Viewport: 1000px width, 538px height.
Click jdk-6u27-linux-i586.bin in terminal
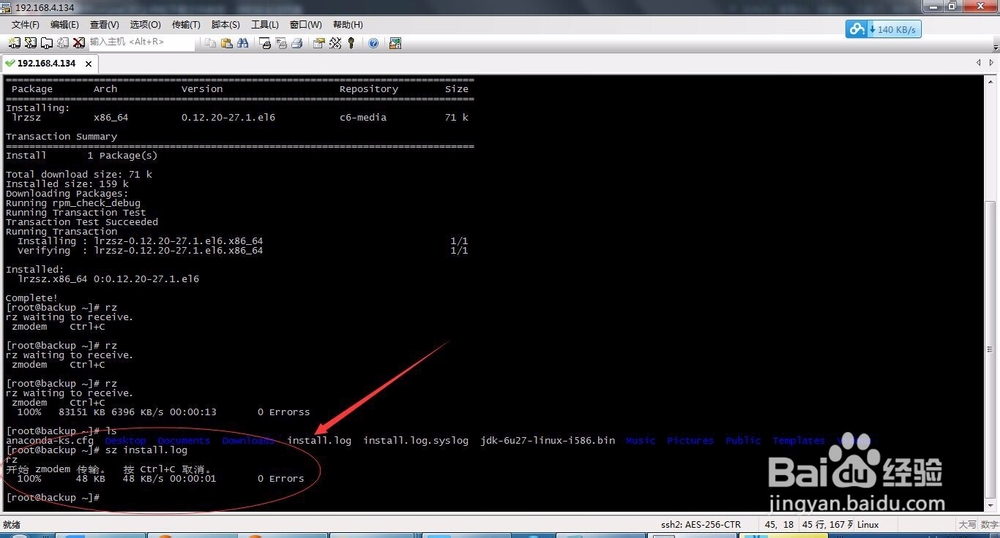[x=548, y=440]
